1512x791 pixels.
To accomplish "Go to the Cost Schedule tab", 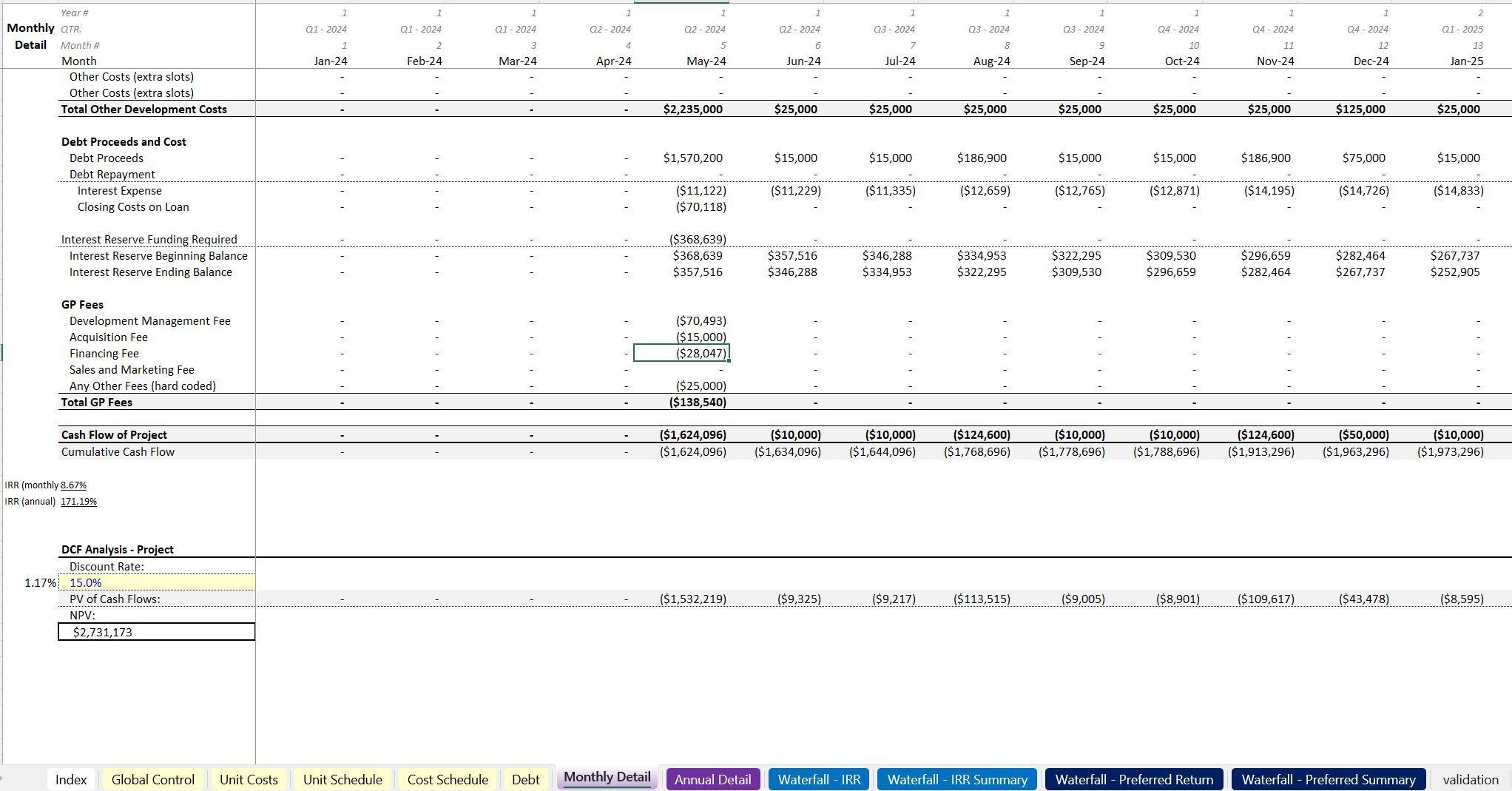I will coord(448,779).
